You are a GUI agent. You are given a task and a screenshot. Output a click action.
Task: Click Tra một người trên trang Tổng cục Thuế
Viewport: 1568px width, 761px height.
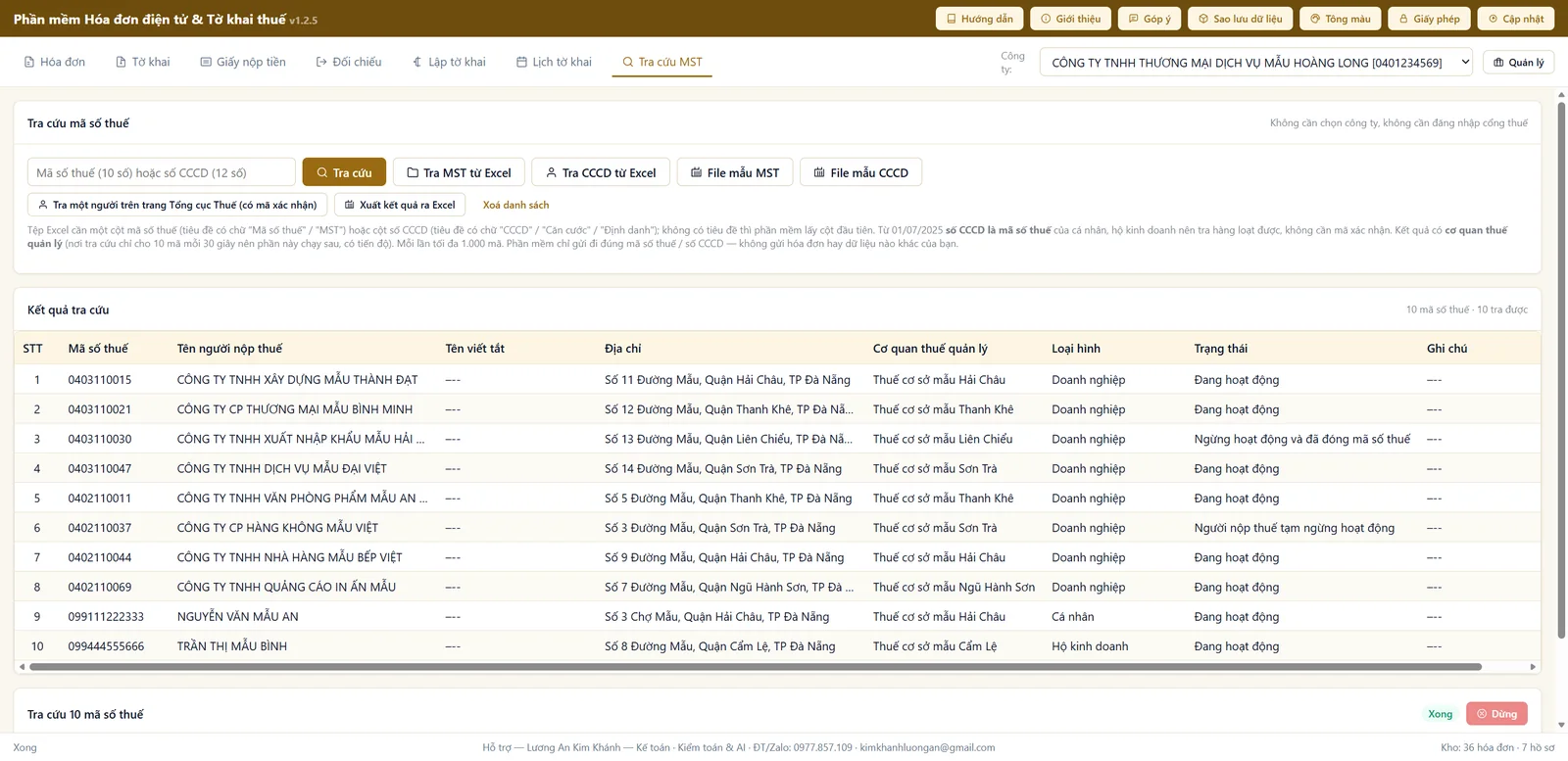[177, 205]
